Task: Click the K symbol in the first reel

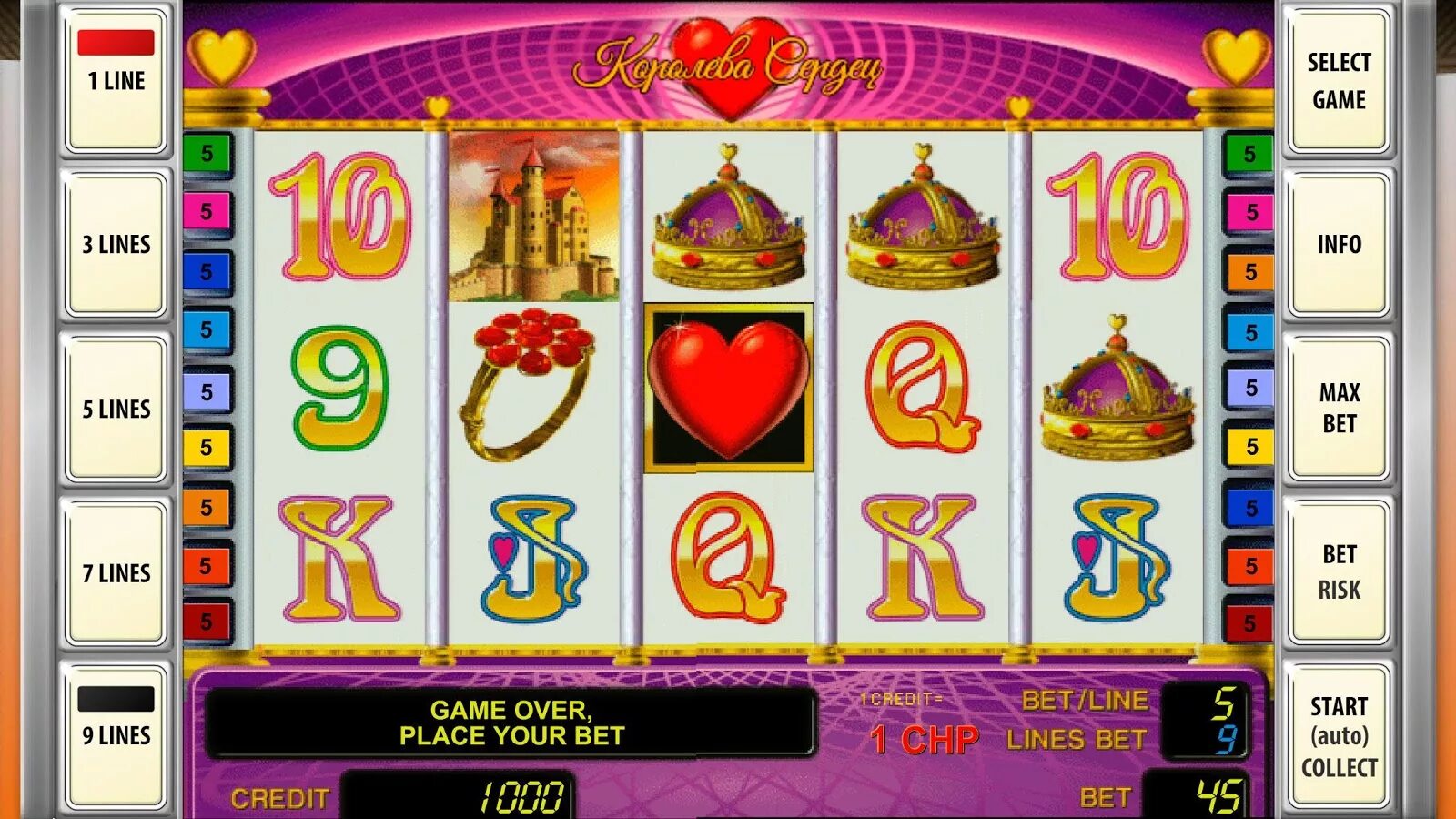Action: 339,558
